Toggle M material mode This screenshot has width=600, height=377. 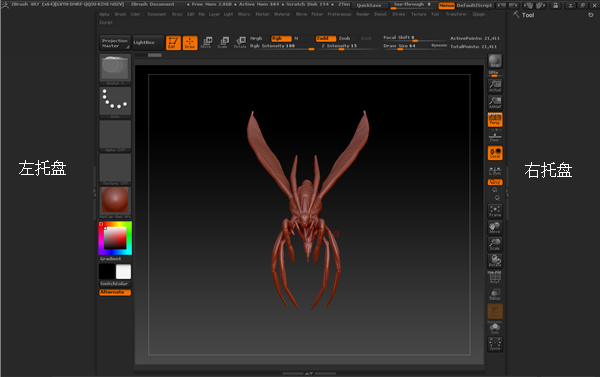[x=296, y=38]
